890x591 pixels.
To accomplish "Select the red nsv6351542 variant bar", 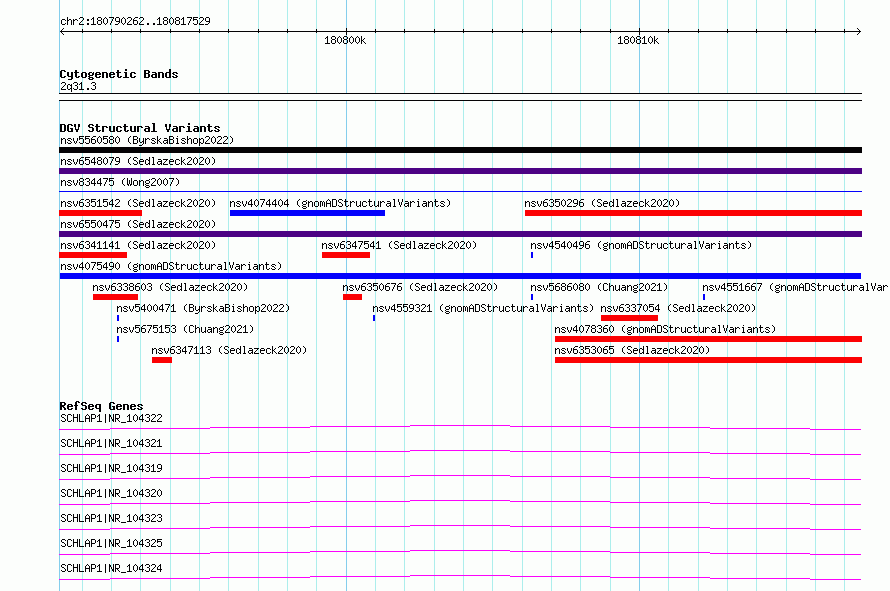I will [100, 213].
